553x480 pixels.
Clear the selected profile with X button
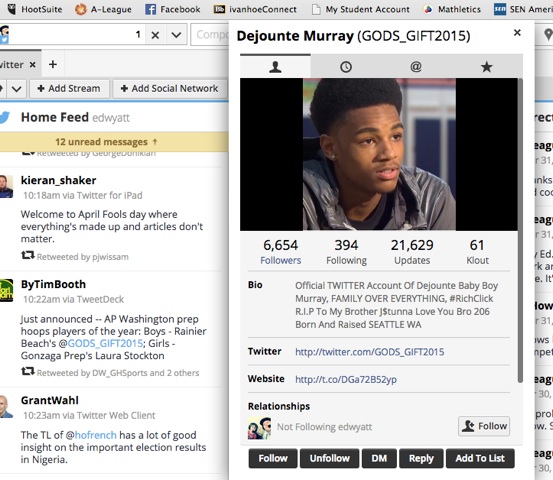pos(155,35)
